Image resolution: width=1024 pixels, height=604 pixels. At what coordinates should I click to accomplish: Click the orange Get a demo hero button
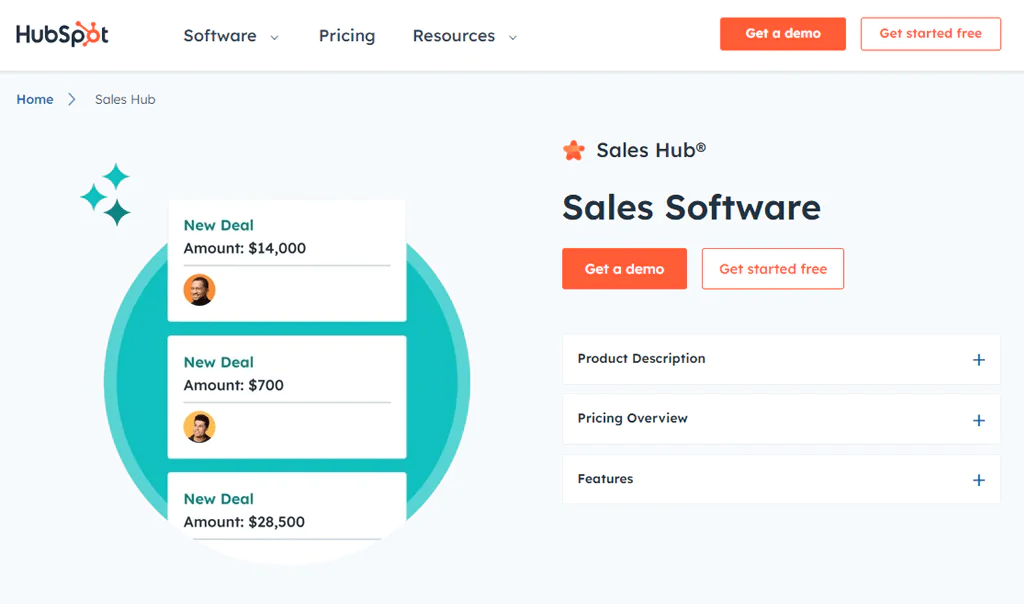624,268
